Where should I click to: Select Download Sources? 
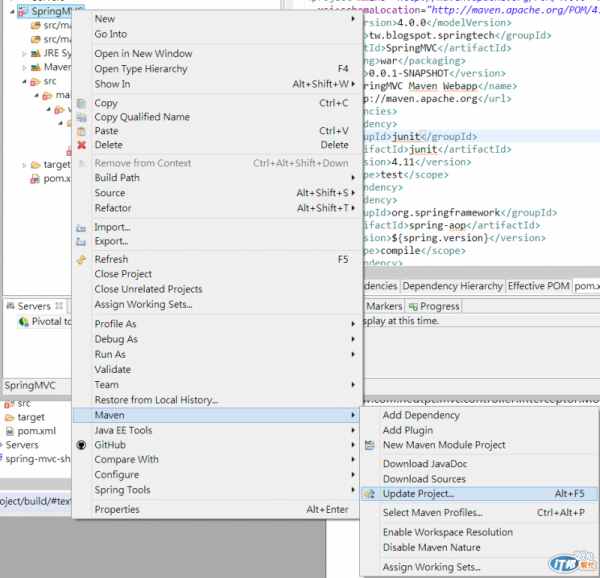click(x=479, y=479)
